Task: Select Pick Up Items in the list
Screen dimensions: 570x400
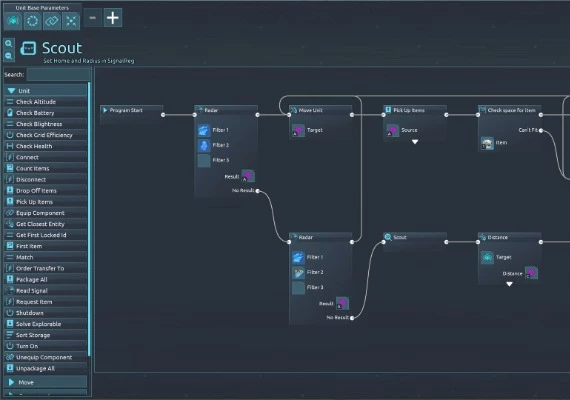Action: click(x=45, y=202)
